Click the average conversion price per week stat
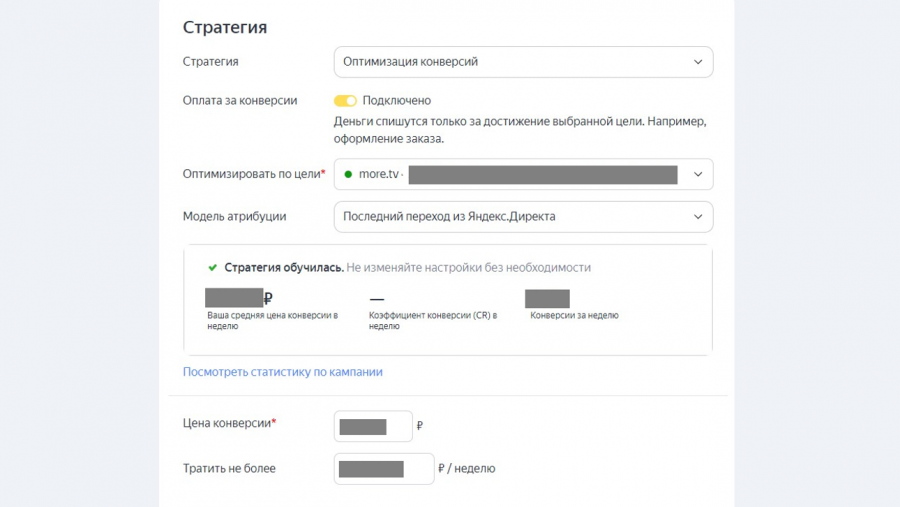Image resolution: width=900 pixels, height=507 pixels. (238, 298)
